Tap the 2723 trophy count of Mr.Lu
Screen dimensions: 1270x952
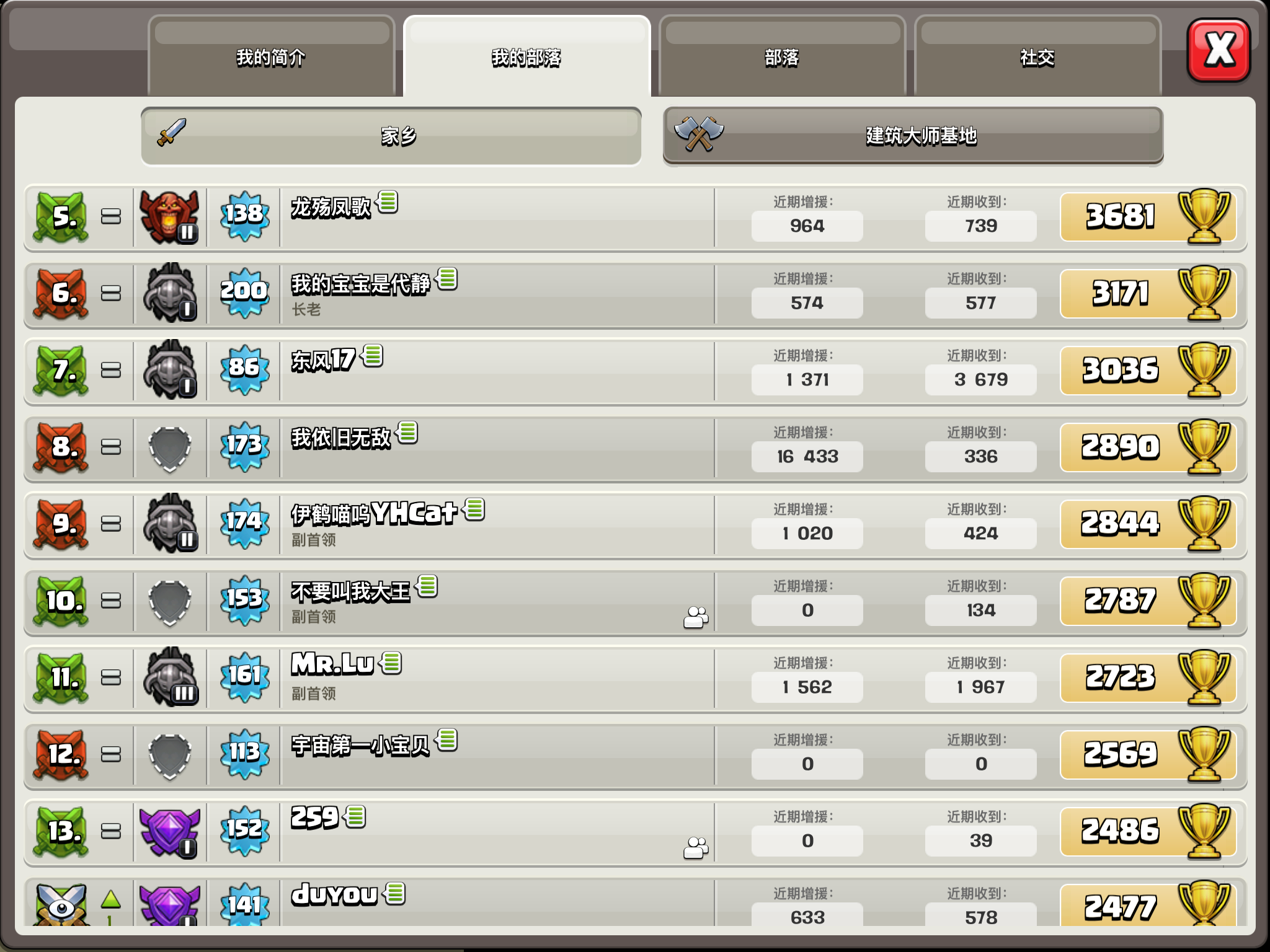pyautogui.click(x=1120, y=677)
